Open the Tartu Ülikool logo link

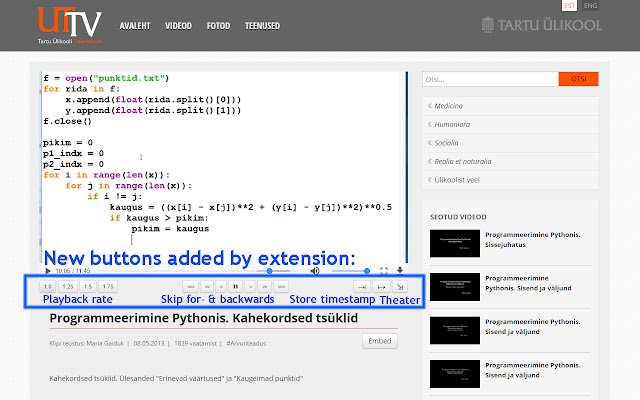tap(542, 25)
